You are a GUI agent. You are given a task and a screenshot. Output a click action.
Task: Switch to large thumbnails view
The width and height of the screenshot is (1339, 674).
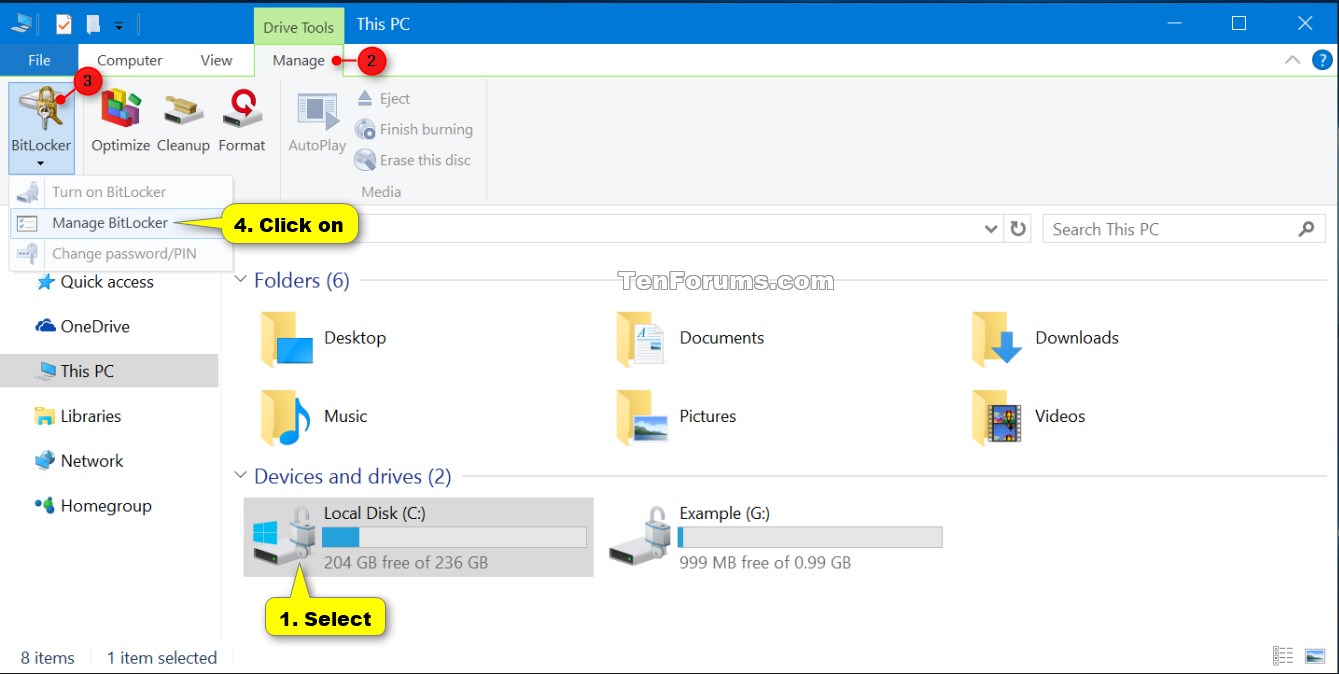[1314, 655]
